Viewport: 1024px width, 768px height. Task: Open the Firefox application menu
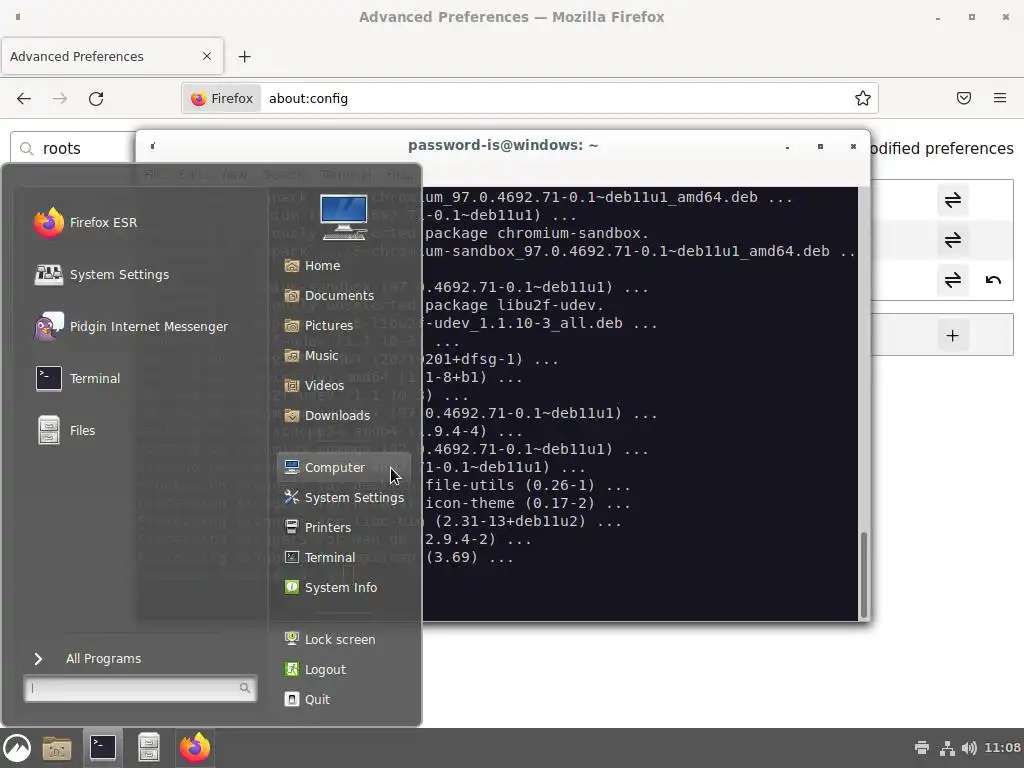pyautogui.click(x=1000, y=99)
